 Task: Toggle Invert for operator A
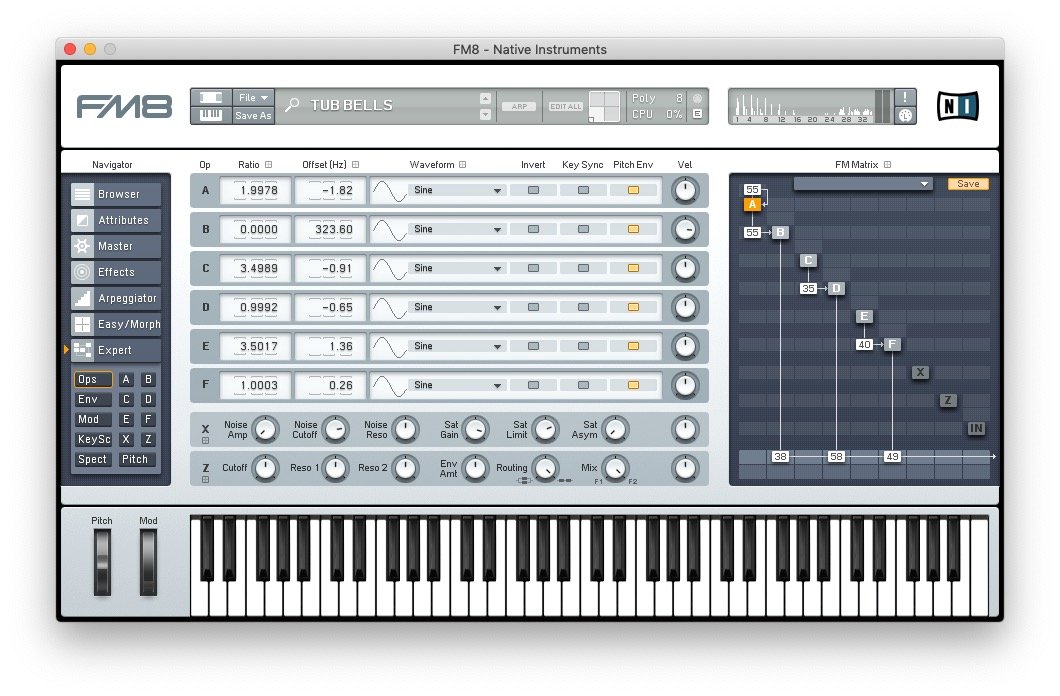click(533, 191)
